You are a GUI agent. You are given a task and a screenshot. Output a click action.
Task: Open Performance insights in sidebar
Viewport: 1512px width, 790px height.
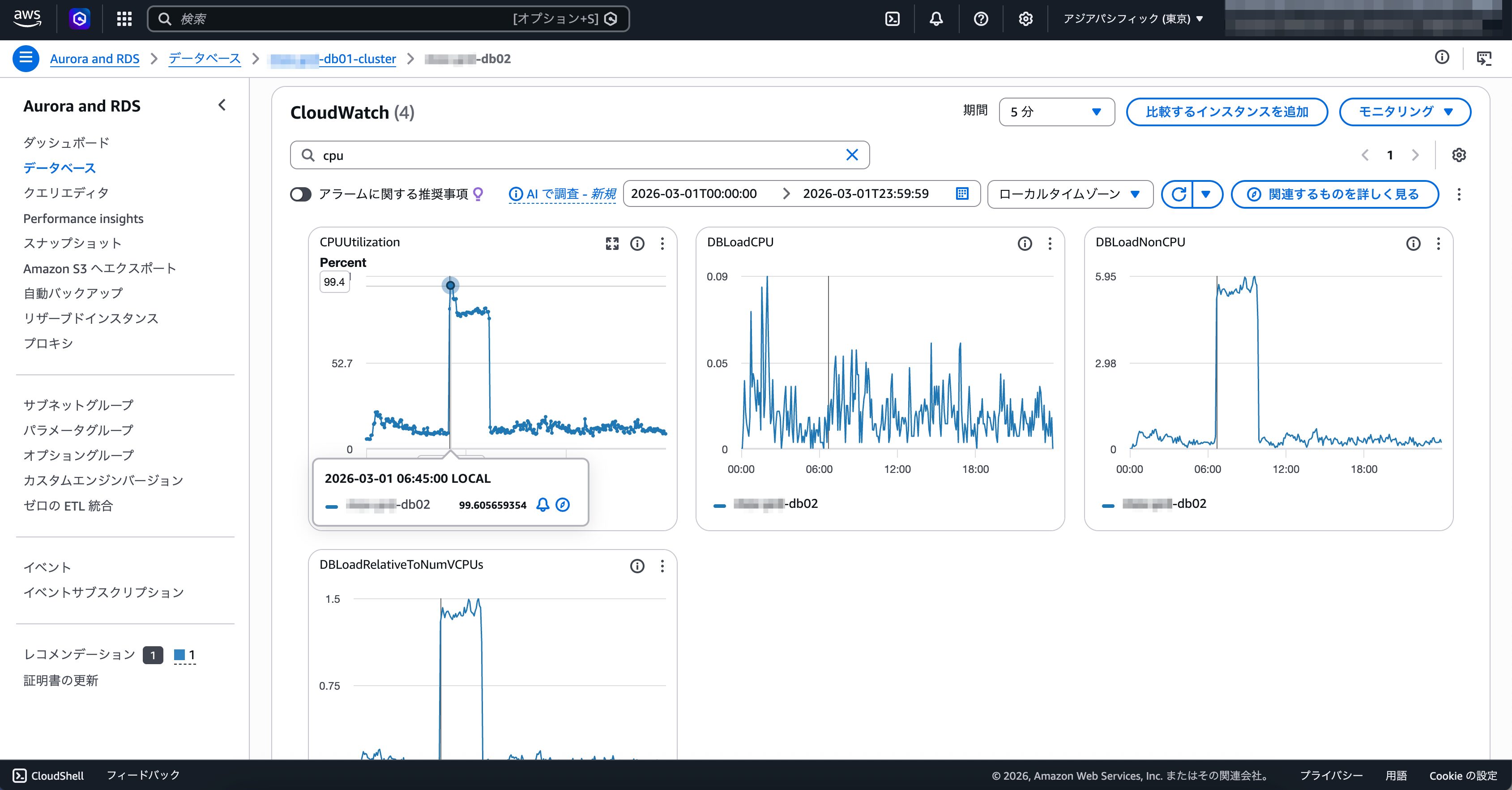pyautogui.click(x=83, y=219)
